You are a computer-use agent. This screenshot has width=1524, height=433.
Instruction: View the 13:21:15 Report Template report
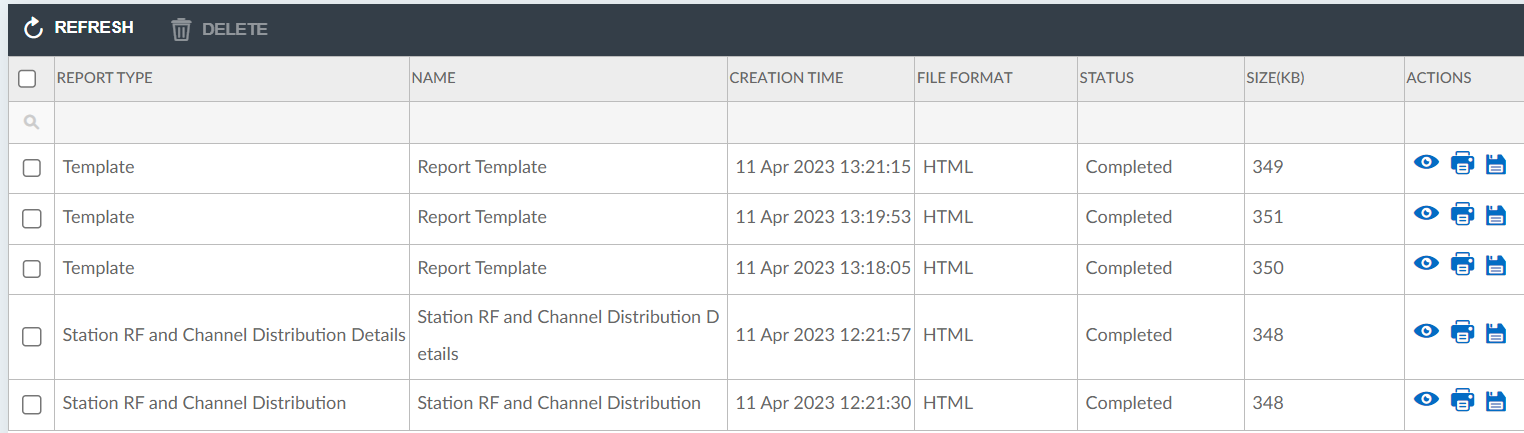(x=1426, y=163)
